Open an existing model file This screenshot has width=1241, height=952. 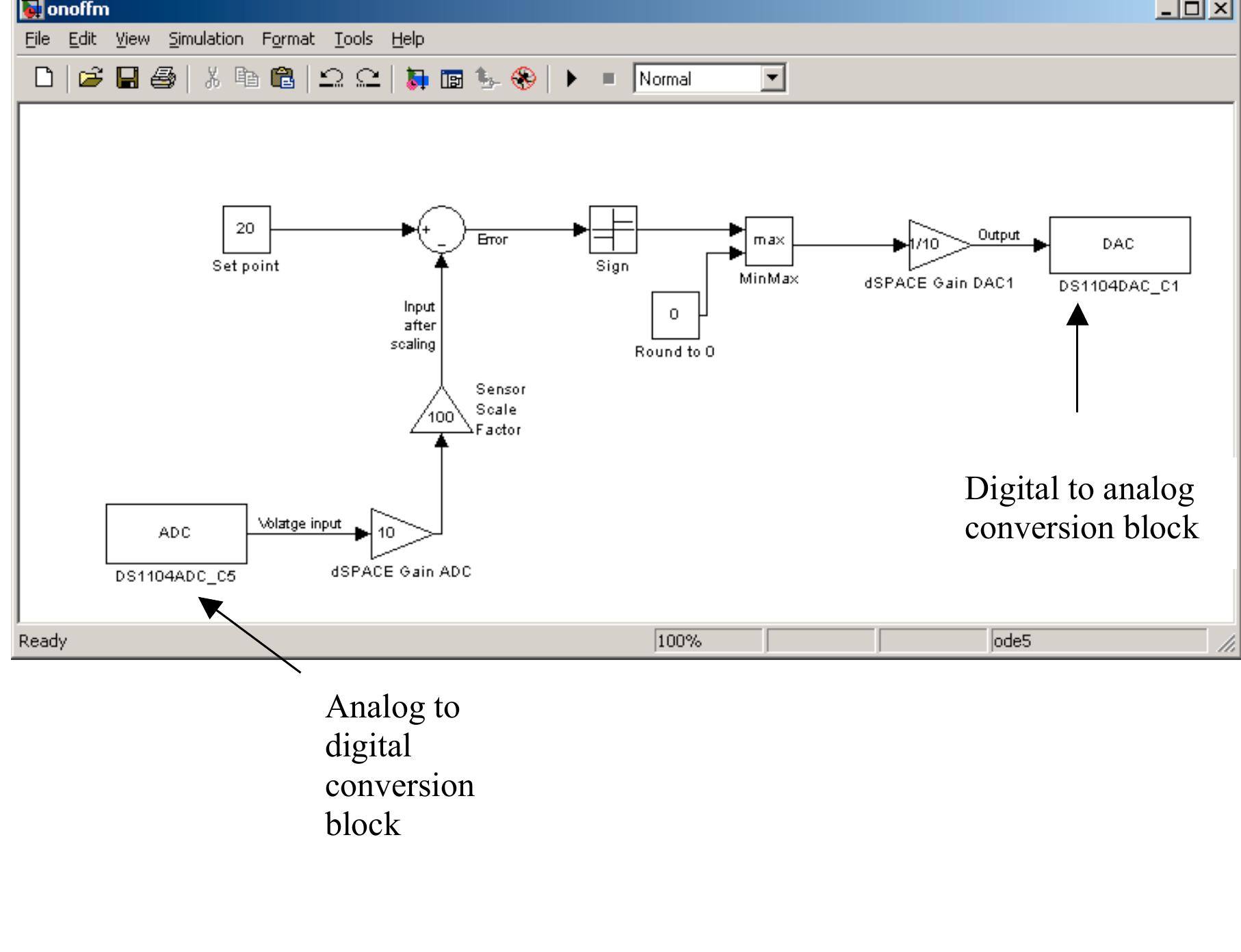tap(91, 79)
